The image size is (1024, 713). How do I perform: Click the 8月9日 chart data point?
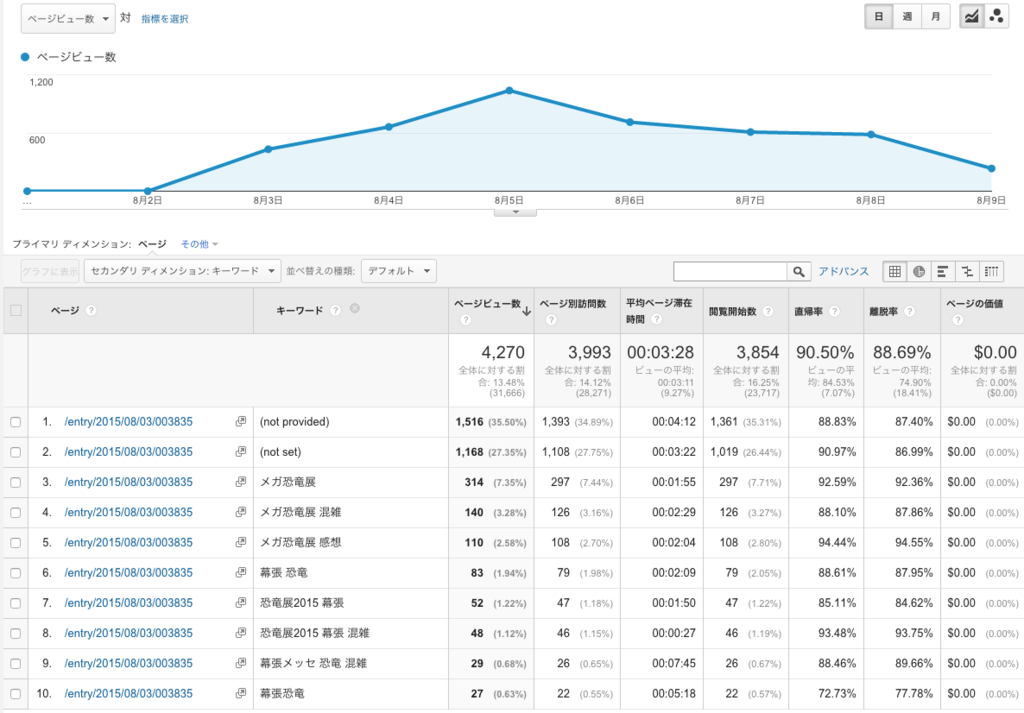click(991, 168)
